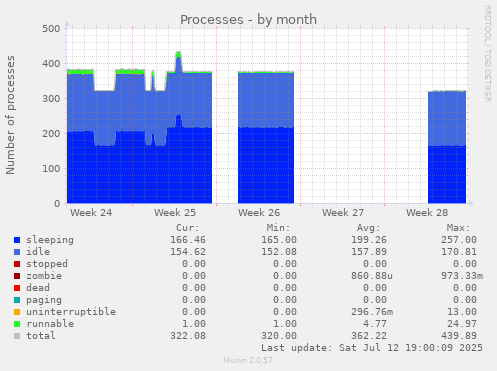This screenshot has height=371, width=497.
Task: Click the 'zombie' legend label
Action: coord(44,276)
